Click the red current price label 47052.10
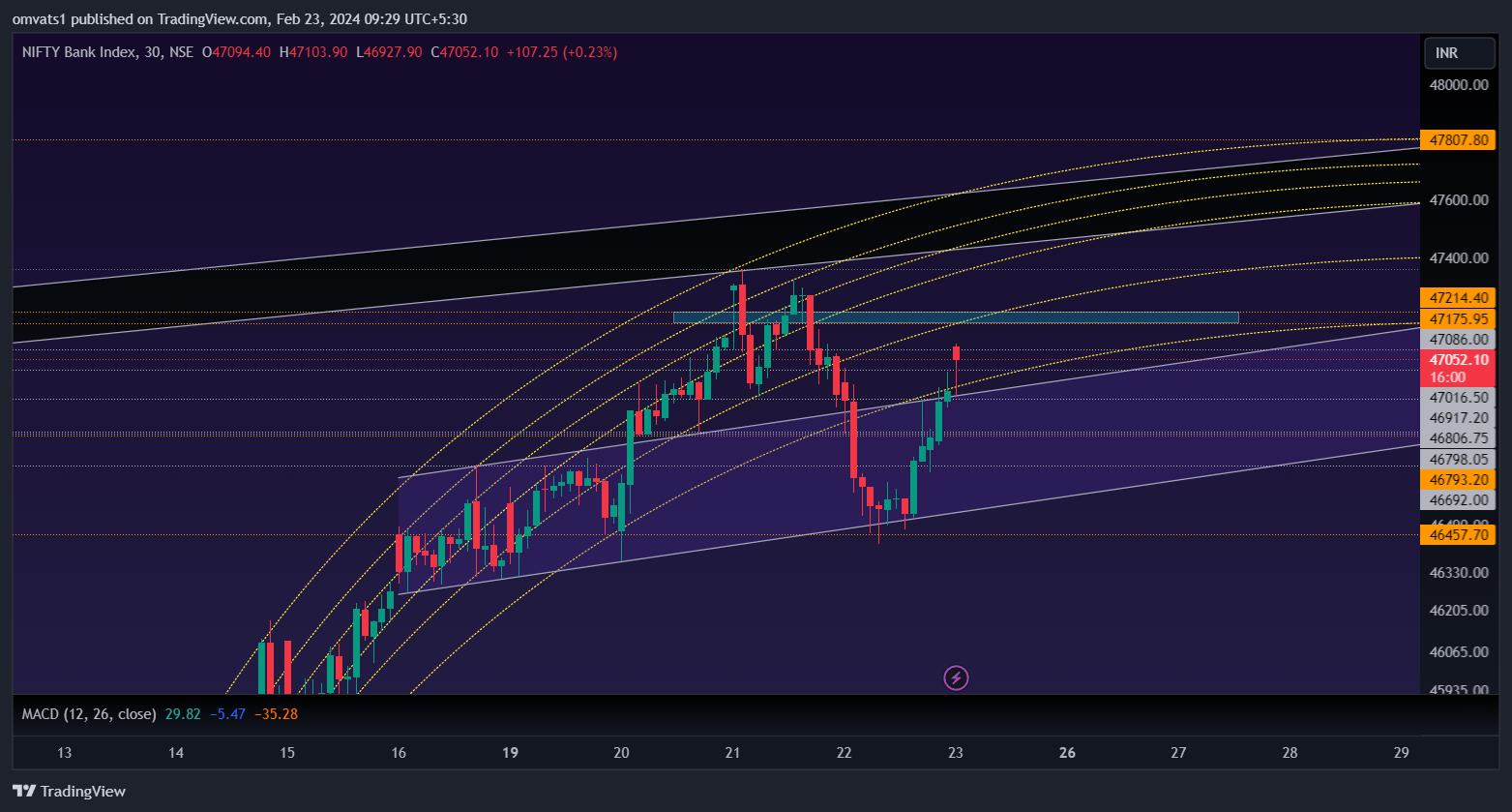This screenshot has height=812, width=1512. point(1458,359)
